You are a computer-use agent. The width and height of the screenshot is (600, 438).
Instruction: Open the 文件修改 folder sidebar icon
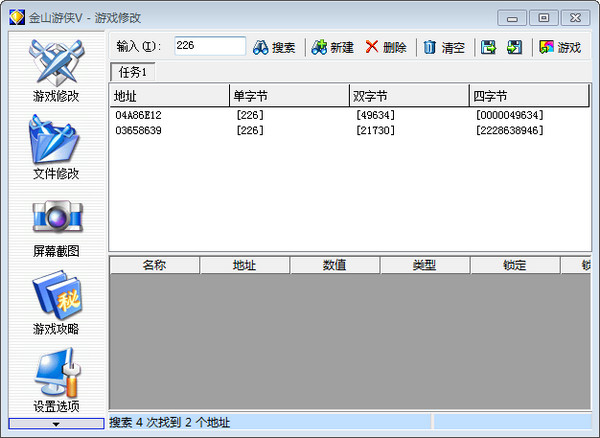tap(54, 140)
